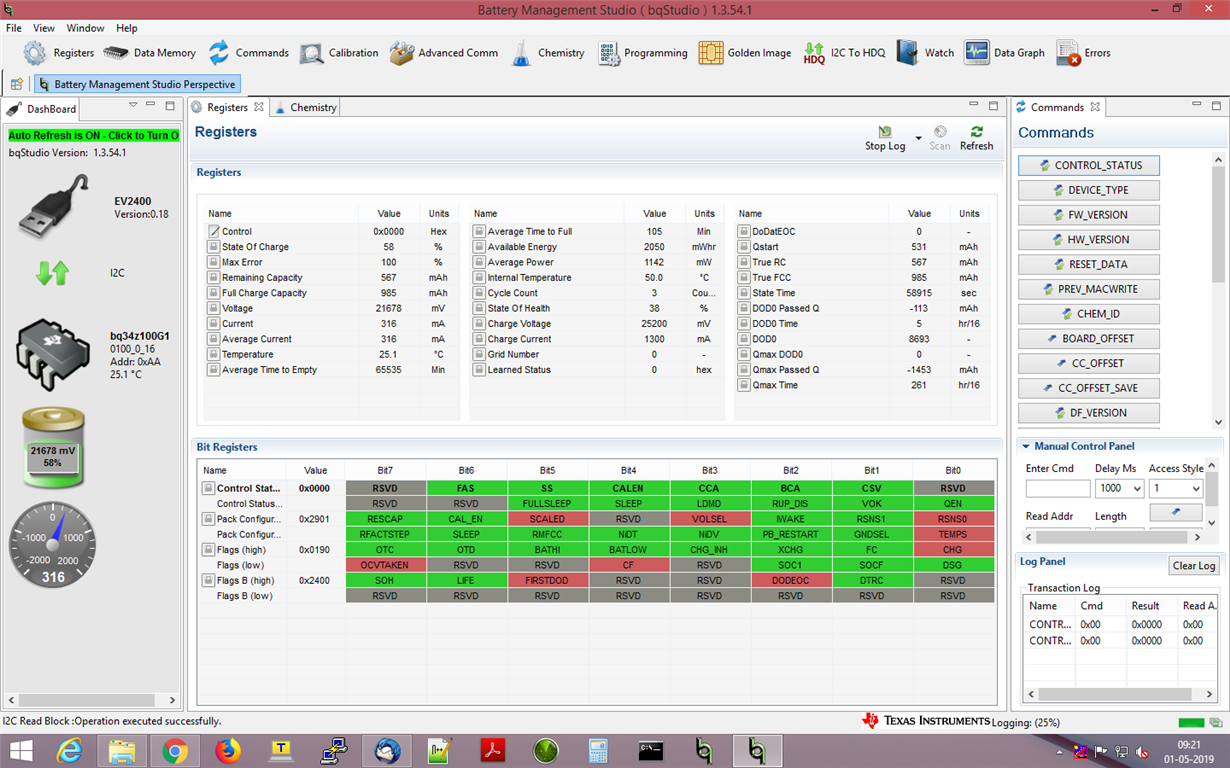Turn off Auto Refresh in DashBoard

point(93,135)
